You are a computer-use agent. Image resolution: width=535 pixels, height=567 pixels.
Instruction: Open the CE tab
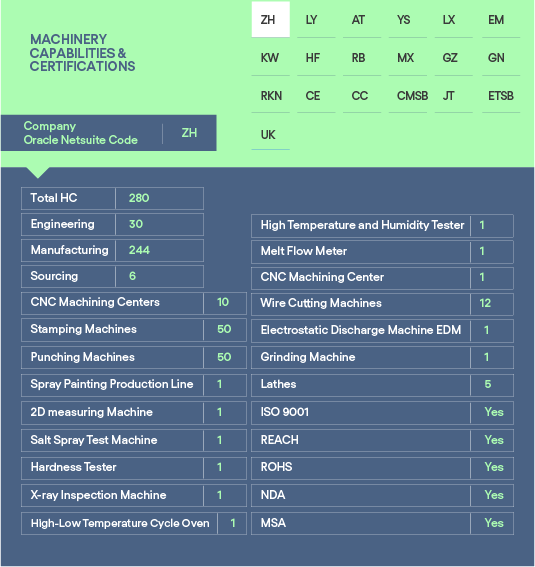316,96
